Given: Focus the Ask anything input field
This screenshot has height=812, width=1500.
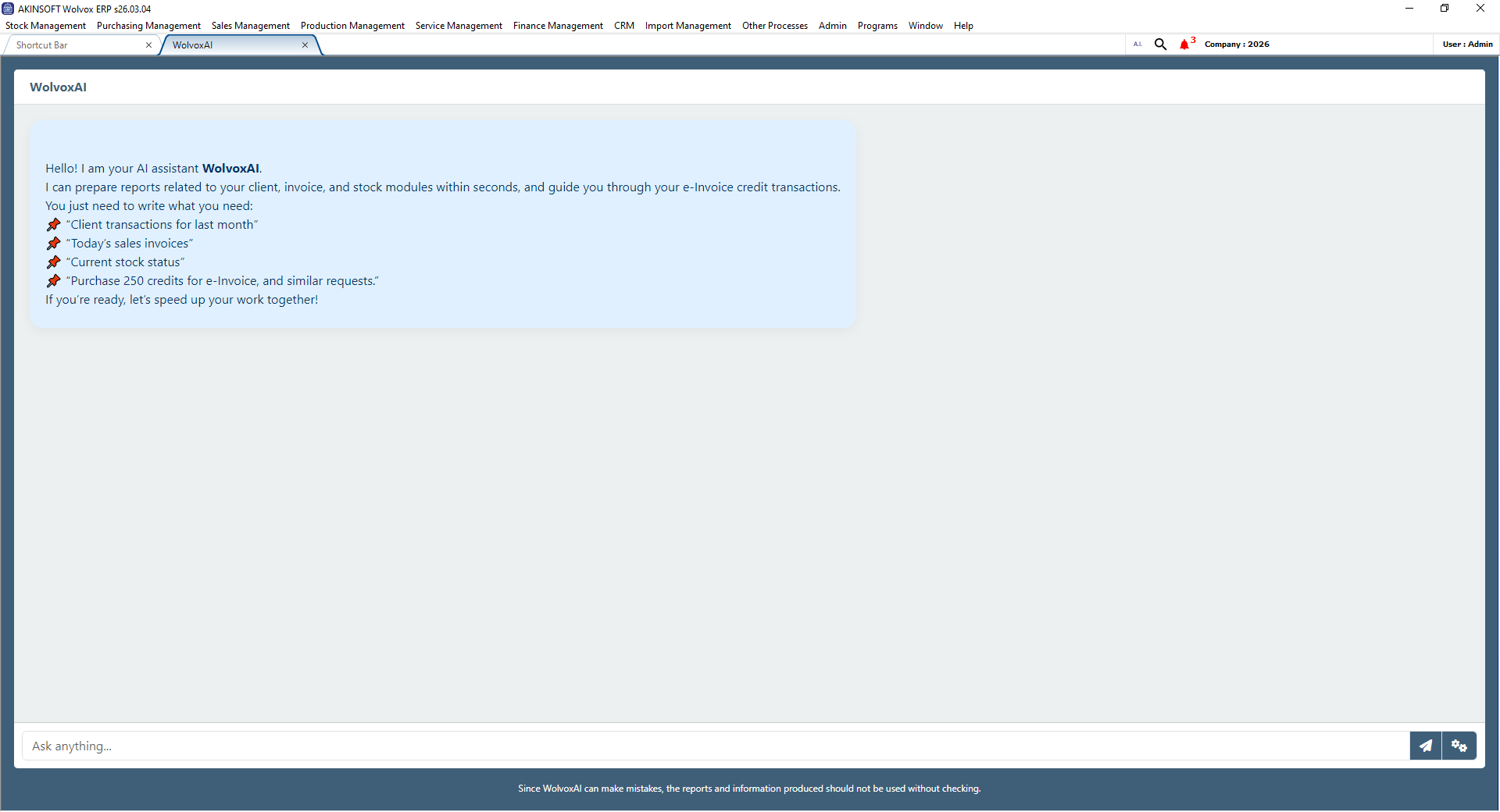Looking at the screenshot, I should point(716,746).
